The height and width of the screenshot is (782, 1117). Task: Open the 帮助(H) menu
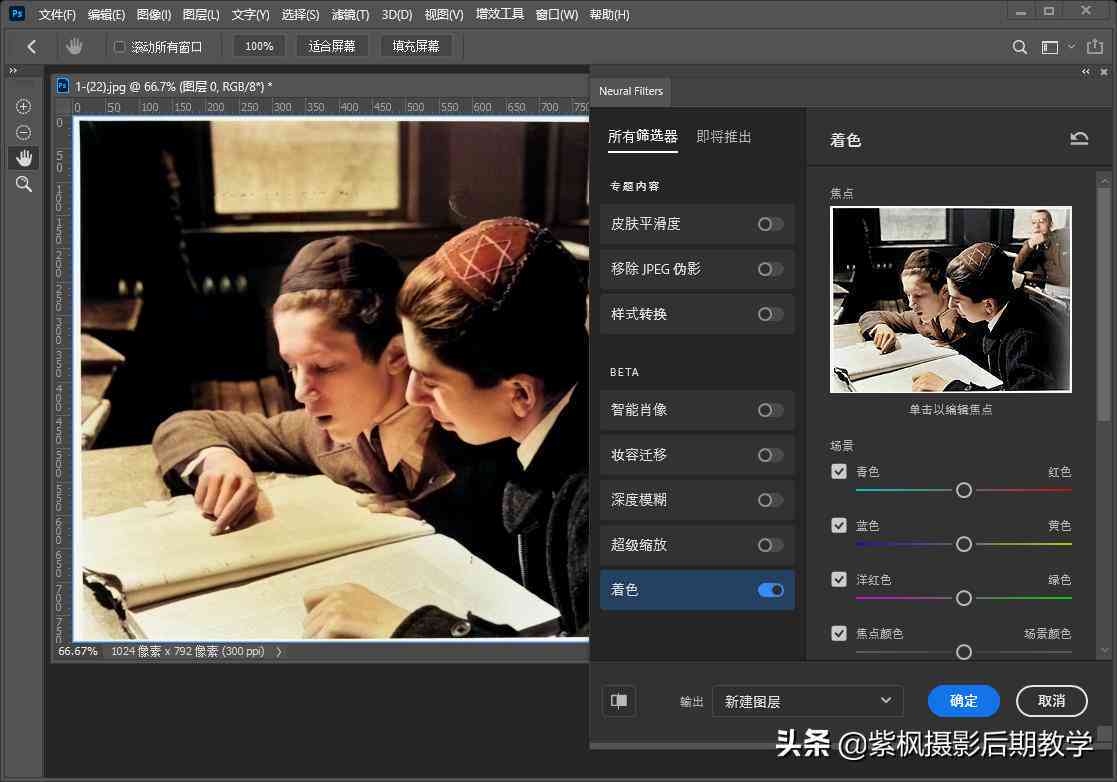(609, 14)
